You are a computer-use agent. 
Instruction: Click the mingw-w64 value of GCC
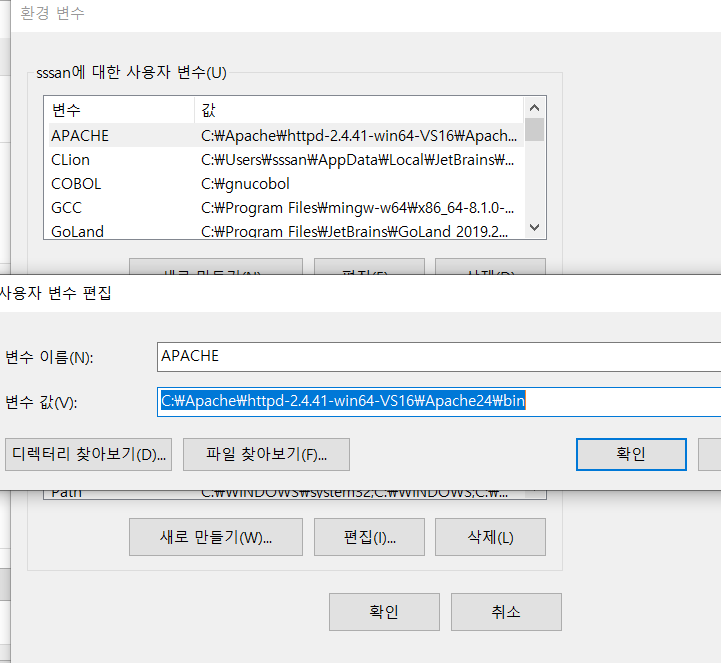coord(357,208)
